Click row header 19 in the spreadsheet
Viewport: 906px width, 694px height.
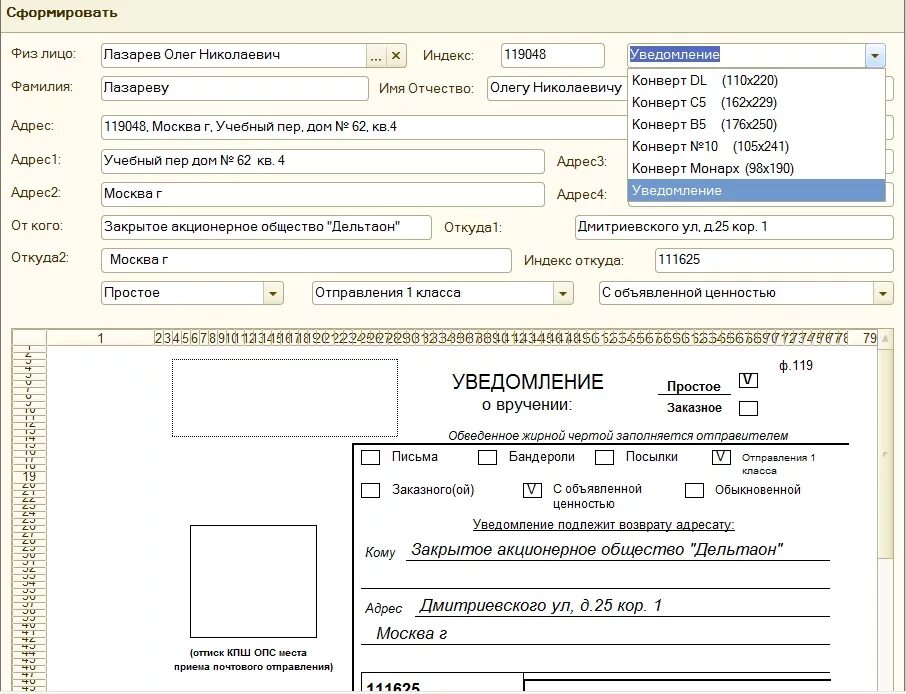coord(29,477)
